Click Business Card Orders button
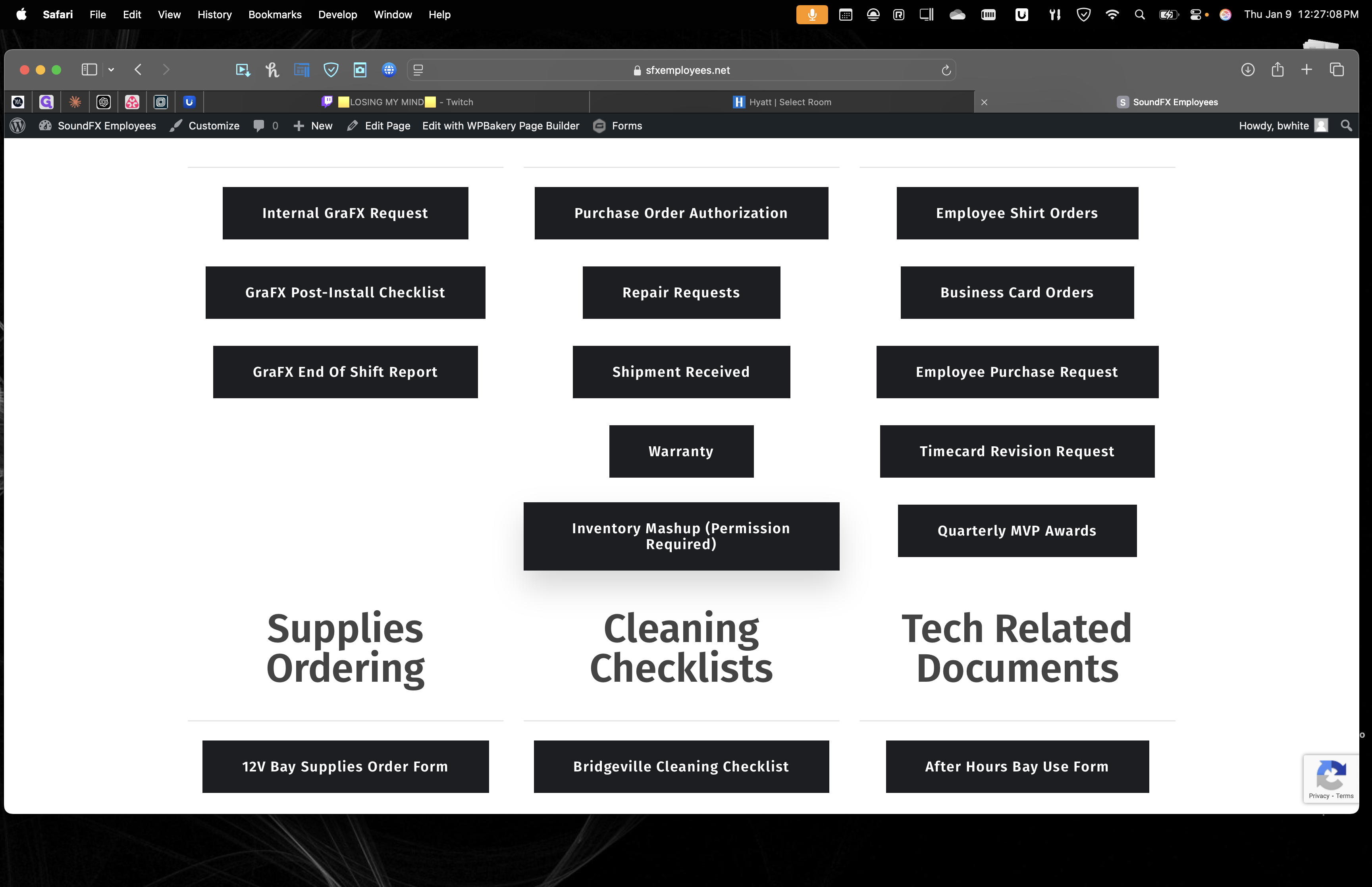Screen dimensions: 1372x887 1017,293
